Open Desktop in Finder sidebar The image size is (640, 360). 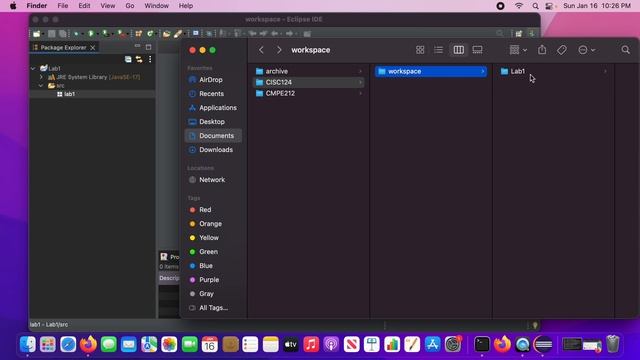(x=213, y=122)
